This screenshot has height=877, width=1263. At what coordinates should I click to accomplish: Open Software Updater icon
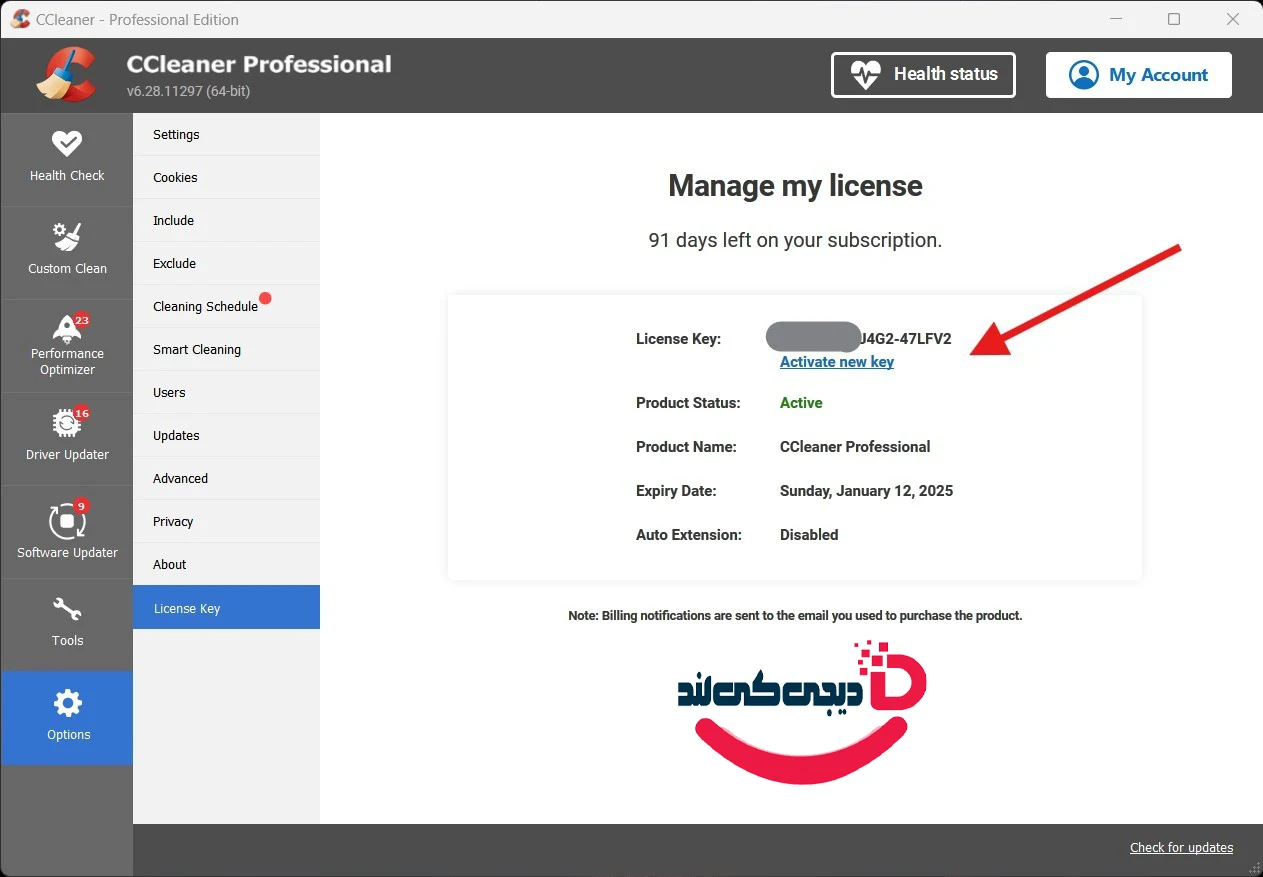click(x=67, y=521)
